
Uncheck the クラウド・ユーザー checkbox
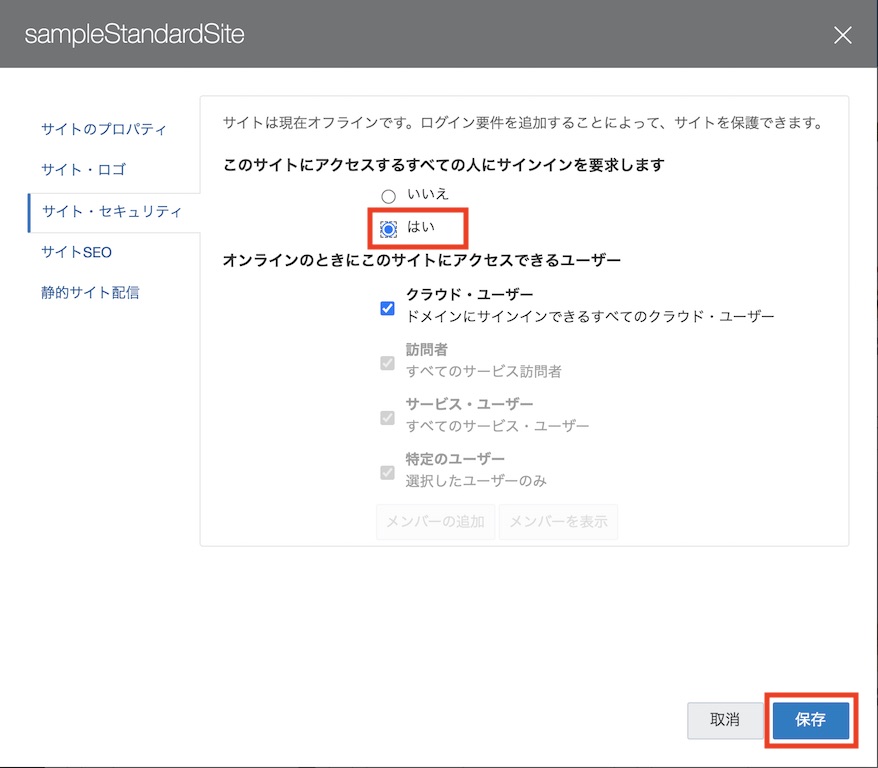[388, 308]
